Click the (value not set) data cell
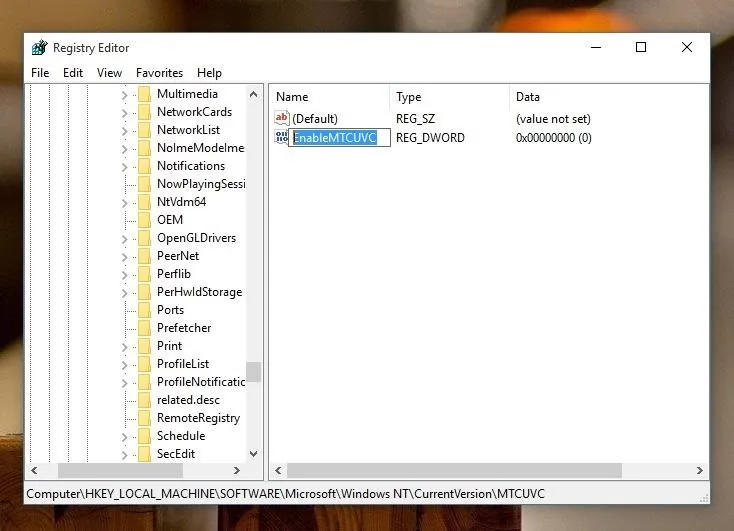 pos(553,119)
